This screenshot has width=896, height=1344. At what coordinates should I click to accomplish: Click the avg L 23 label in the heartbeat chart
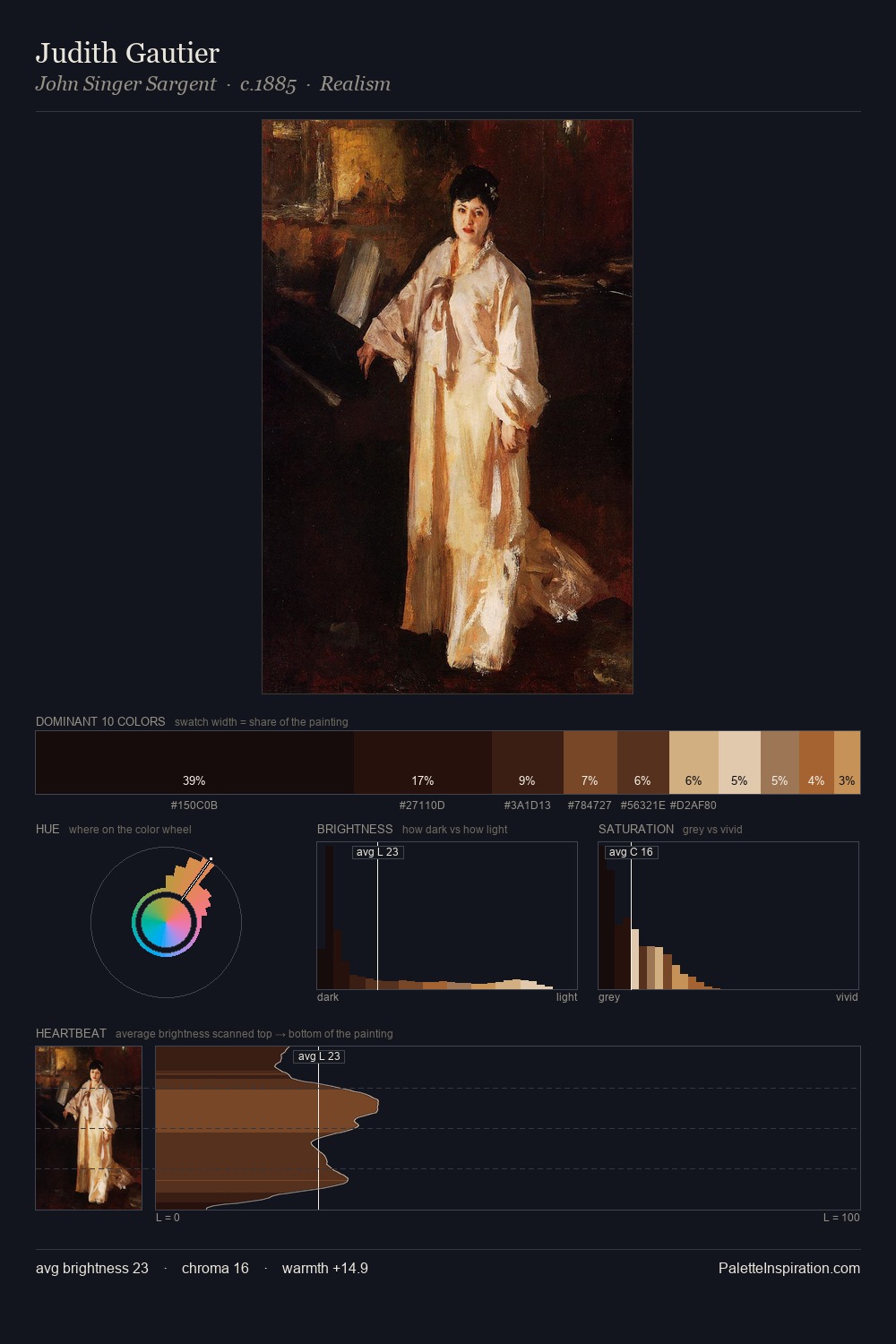point(319,1056)
